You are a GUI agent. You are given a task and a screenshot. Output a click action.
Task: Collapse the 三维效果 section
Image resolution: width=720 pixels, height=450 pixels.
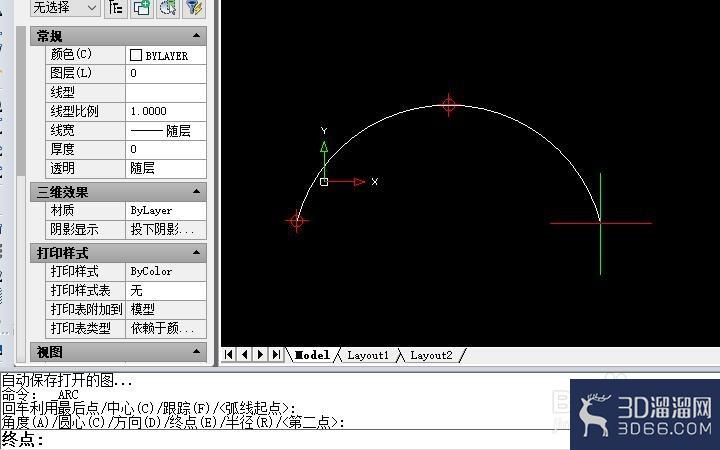tap(197, 191)
